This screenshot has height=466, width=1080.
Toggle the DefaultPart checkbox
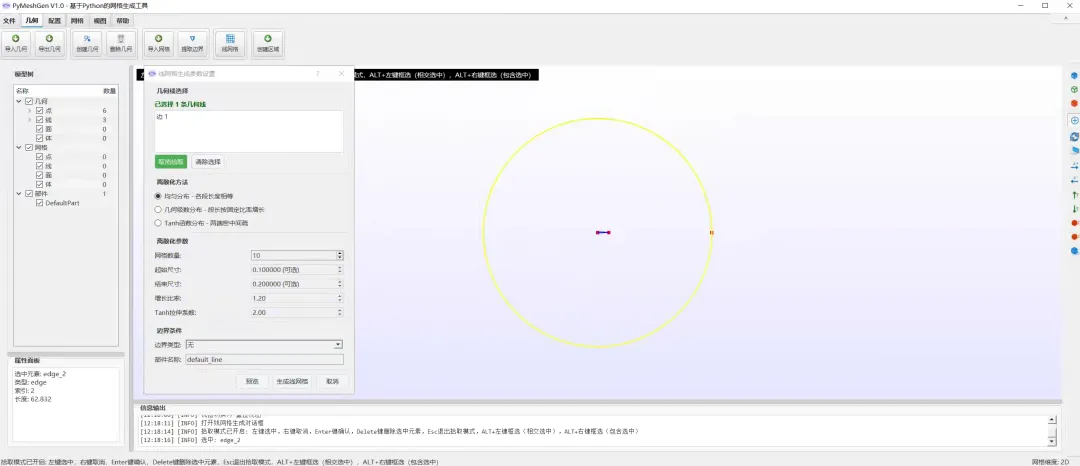click(39, 203)
